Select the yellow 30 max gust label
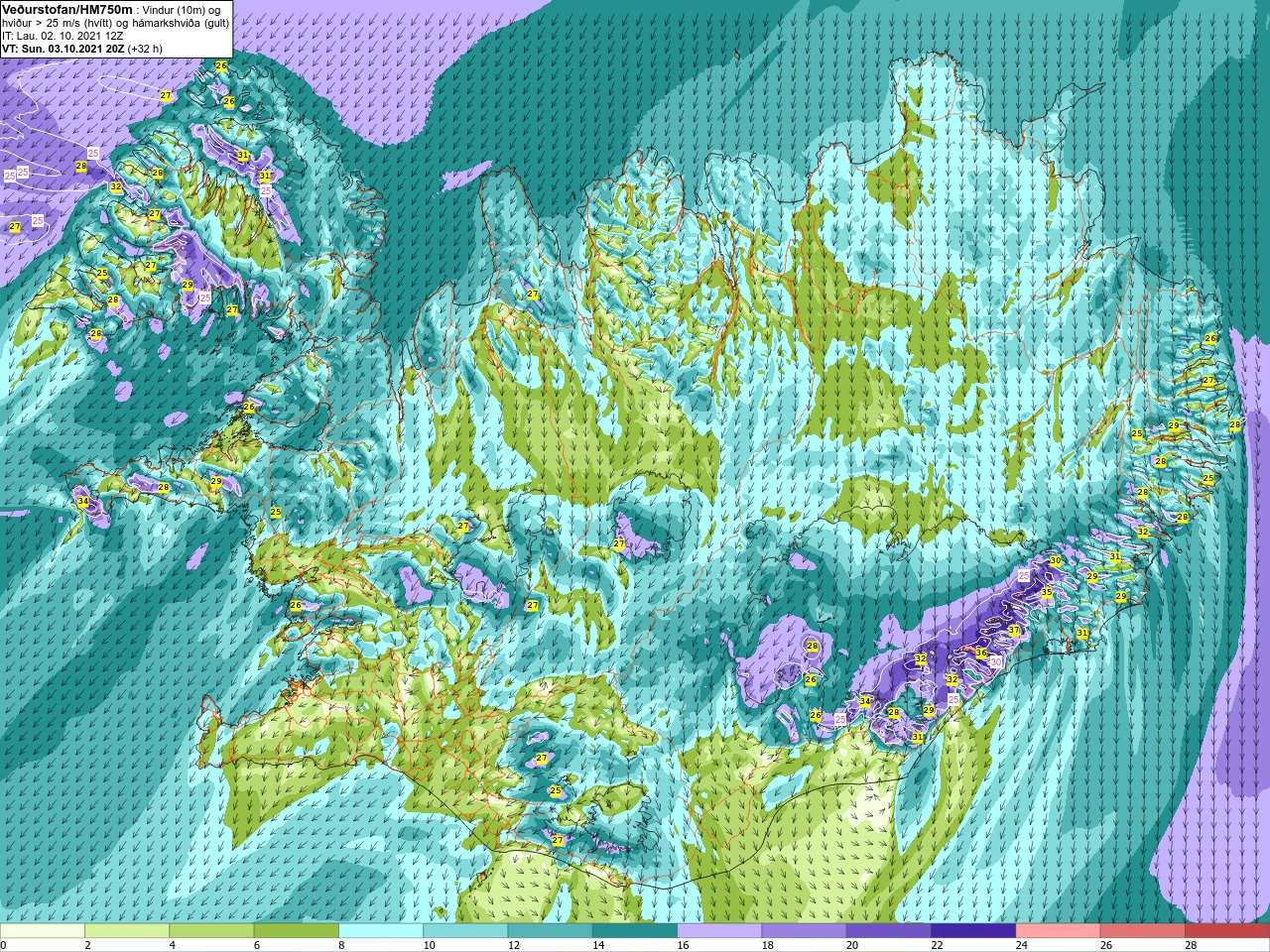Viewport: 1270px width, 952px height. click(1055, 560)
